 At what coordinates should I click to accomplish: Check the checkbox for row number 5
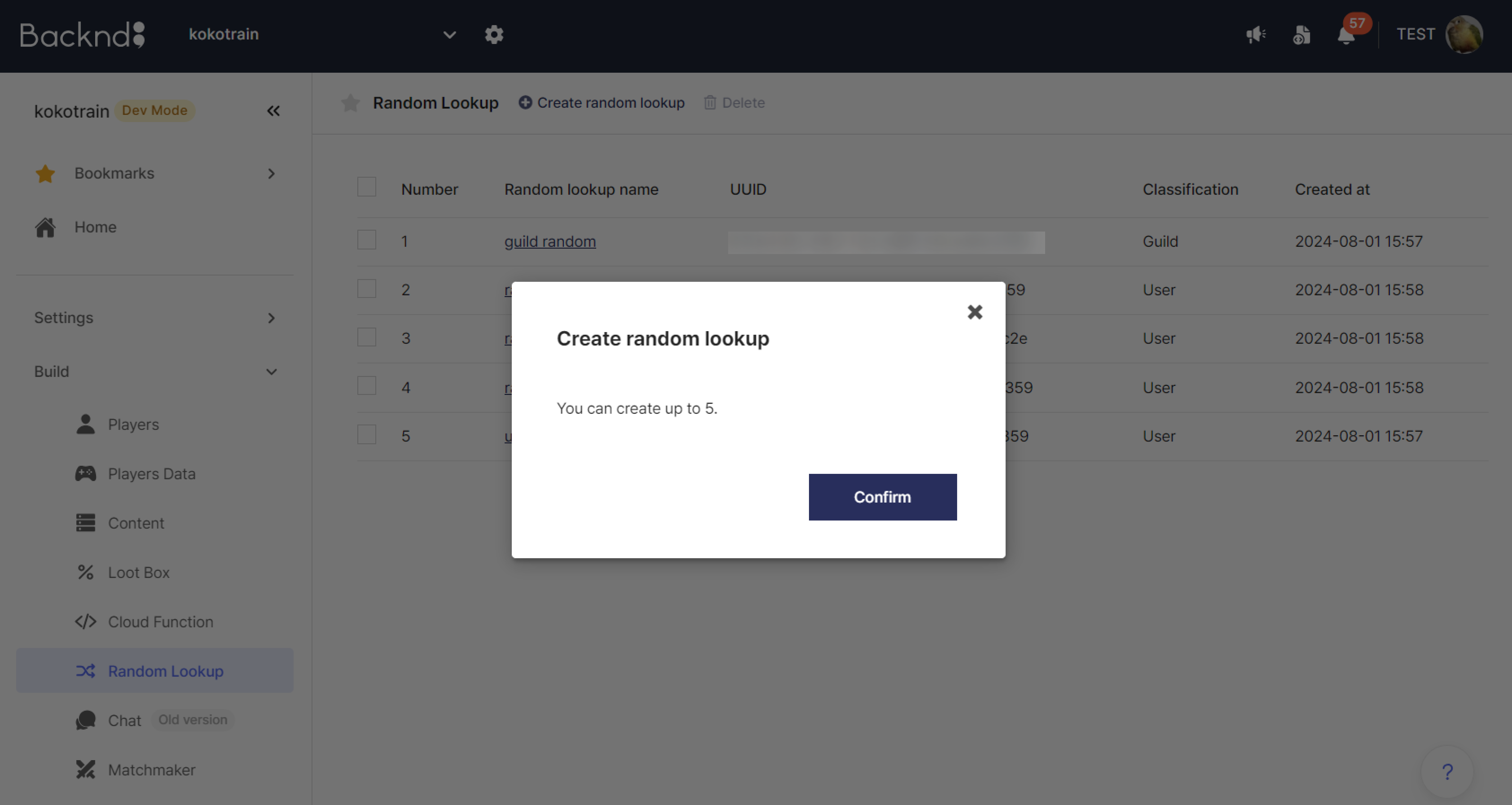[x=366, y=434]
